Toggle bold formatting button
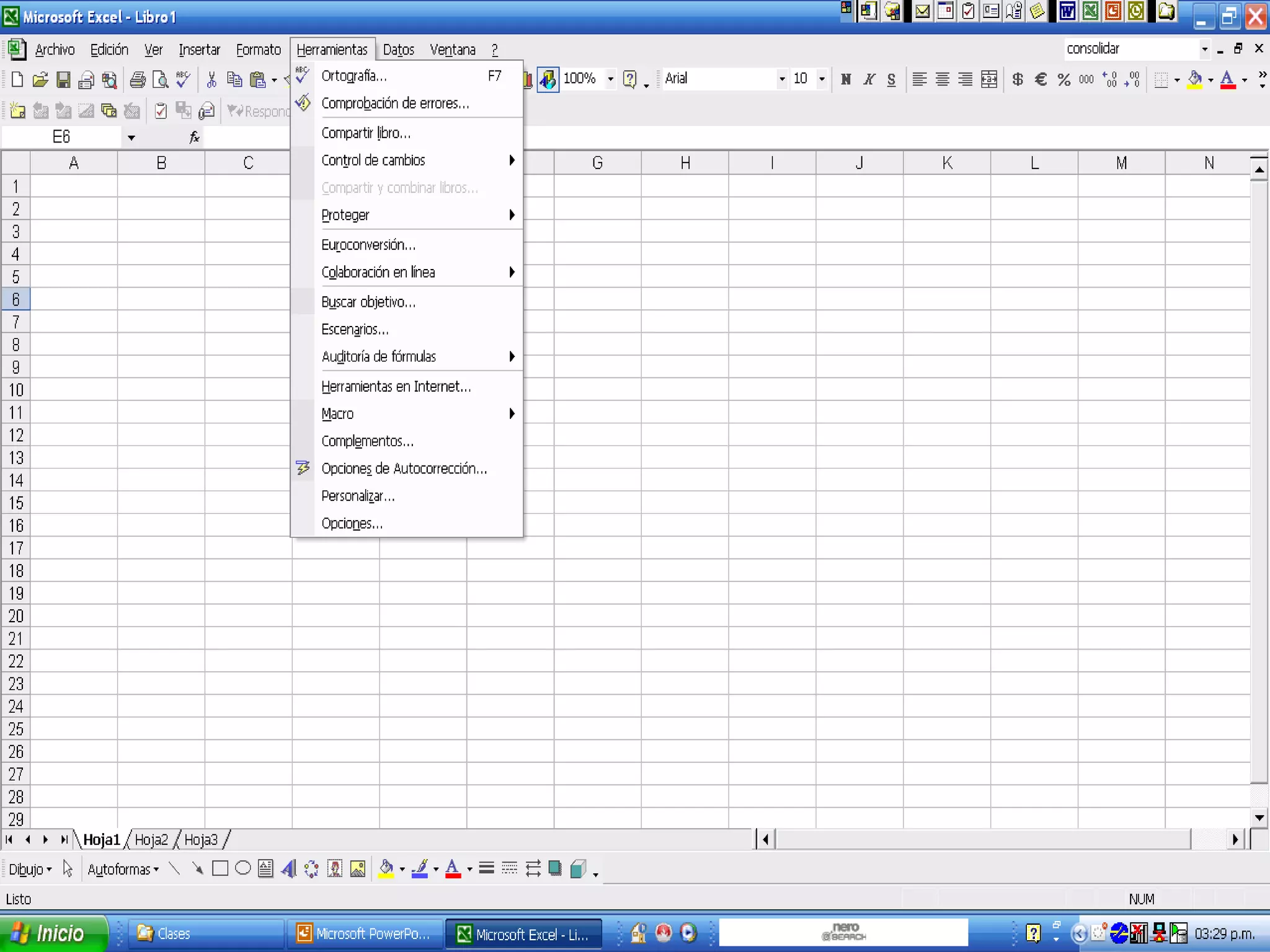 [846, 79]
